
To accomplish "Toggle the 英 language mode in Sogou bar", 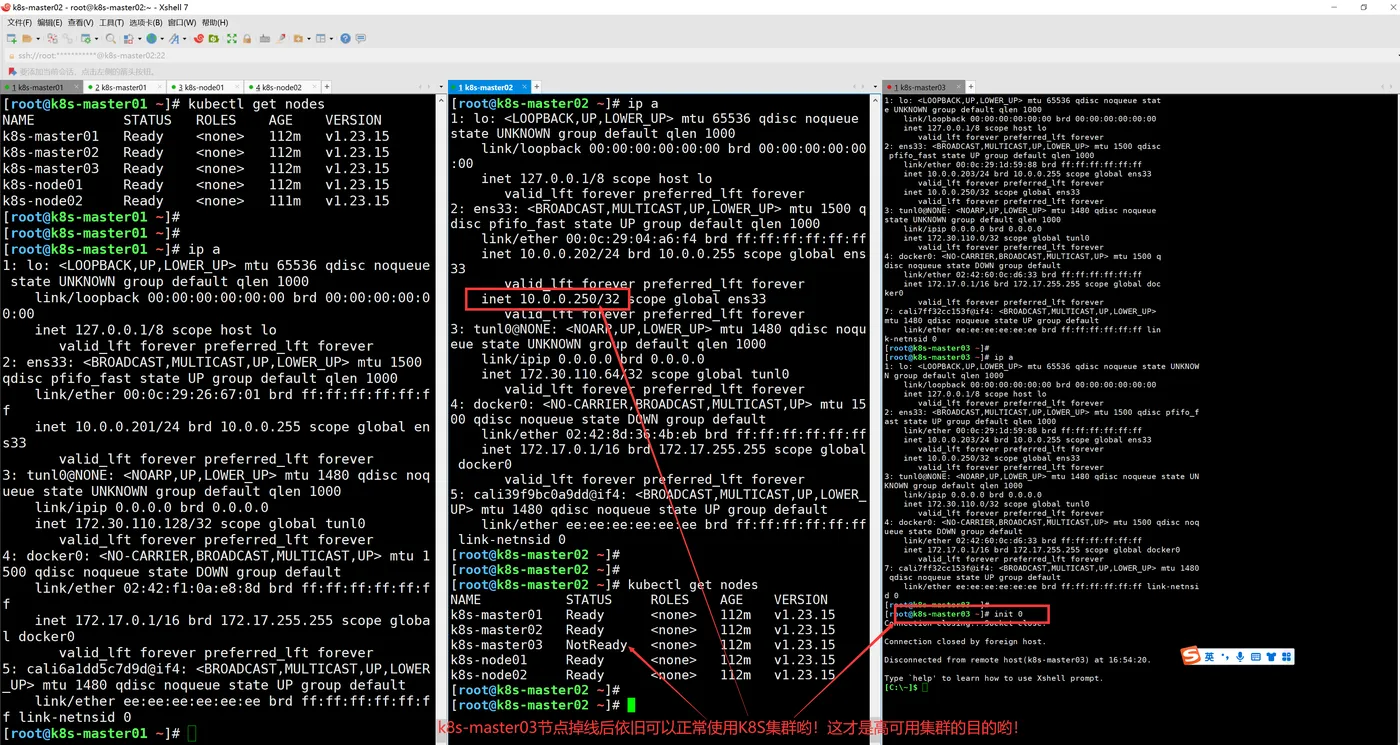I will click(x=1210, y=656).
